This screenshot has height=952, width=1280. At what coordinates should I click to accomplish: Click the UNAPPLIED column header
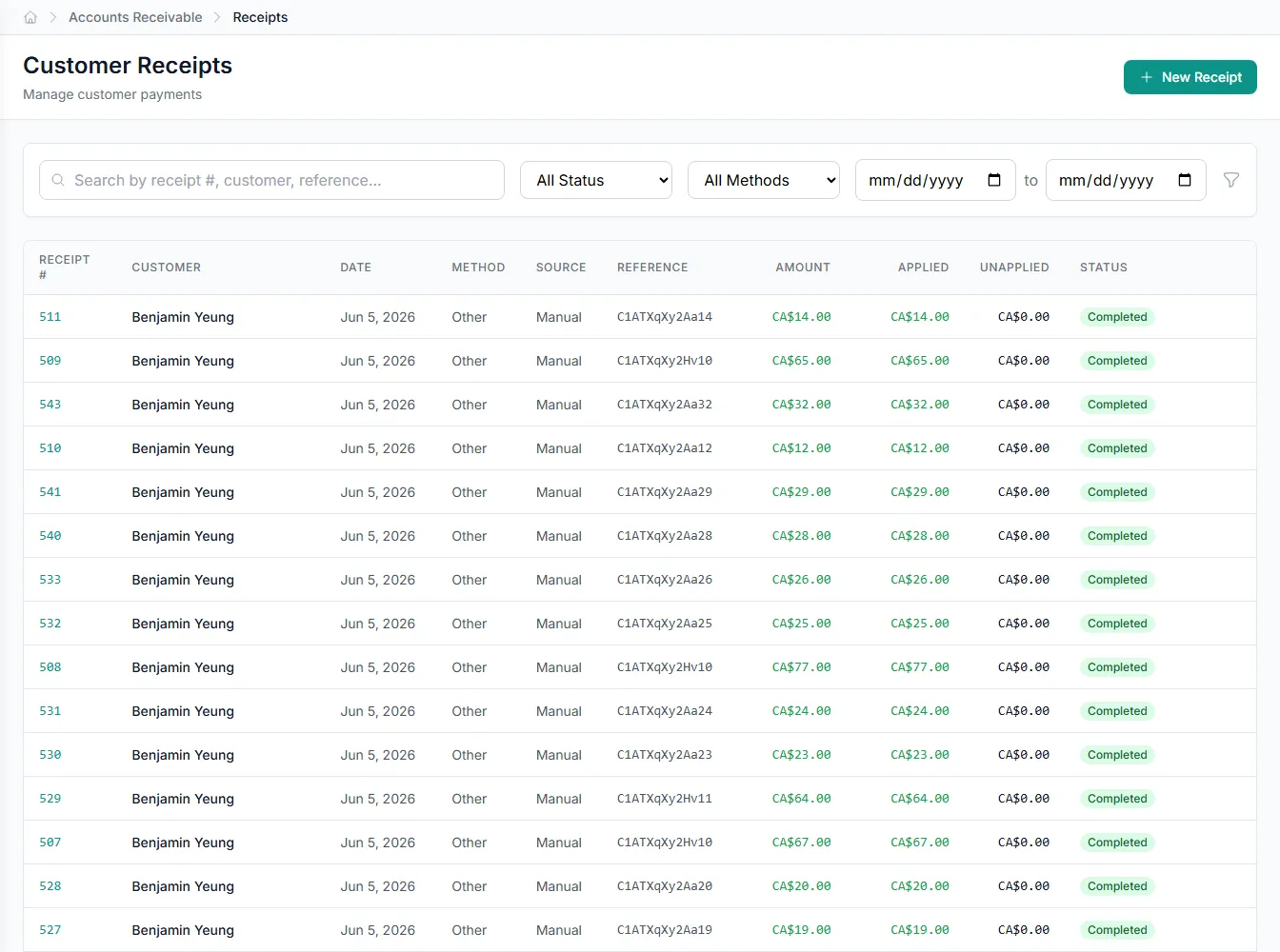click(1014, 268)
